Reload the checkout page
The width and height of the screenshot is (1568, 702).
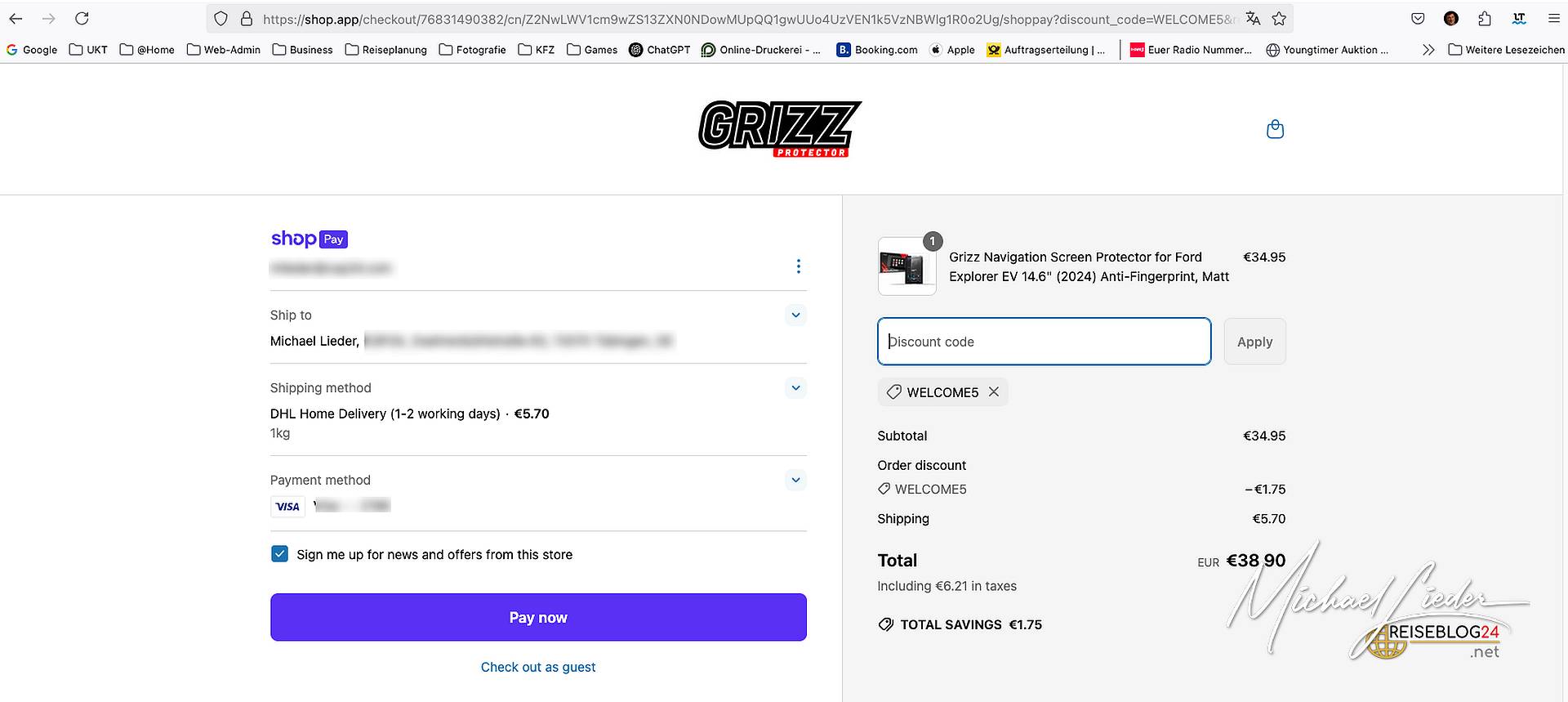point(82,18)
